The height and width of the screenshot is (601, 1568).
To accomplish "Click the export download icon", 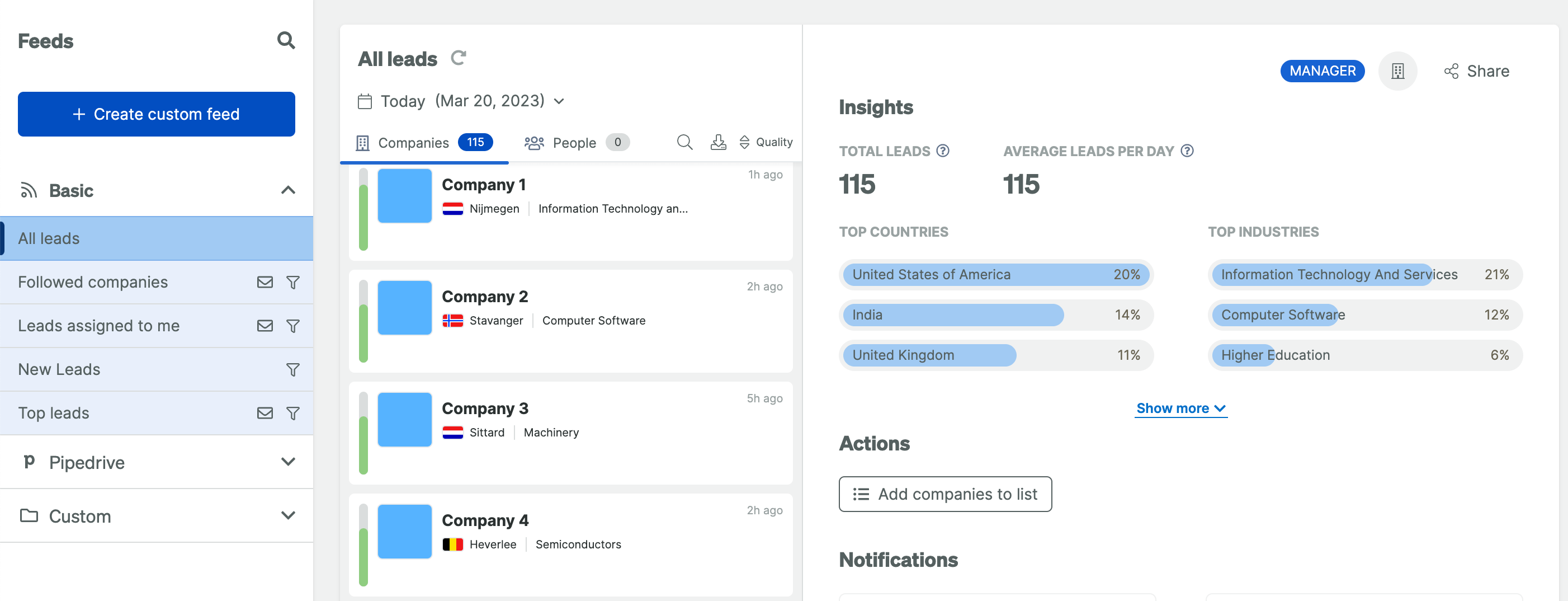I will click(718, 143).
